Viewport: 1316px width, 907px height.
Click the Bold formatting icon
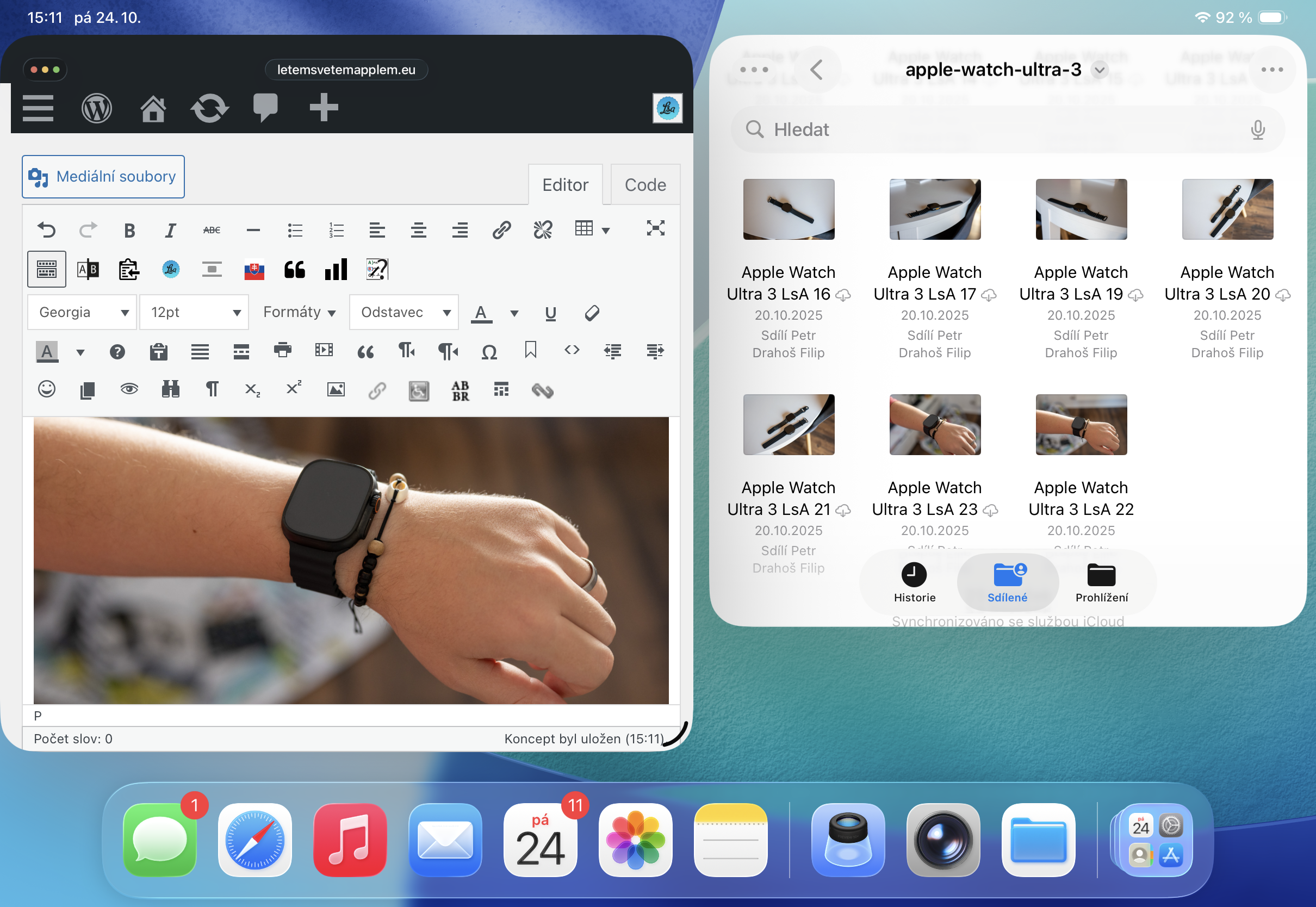(x=129, y=230)
